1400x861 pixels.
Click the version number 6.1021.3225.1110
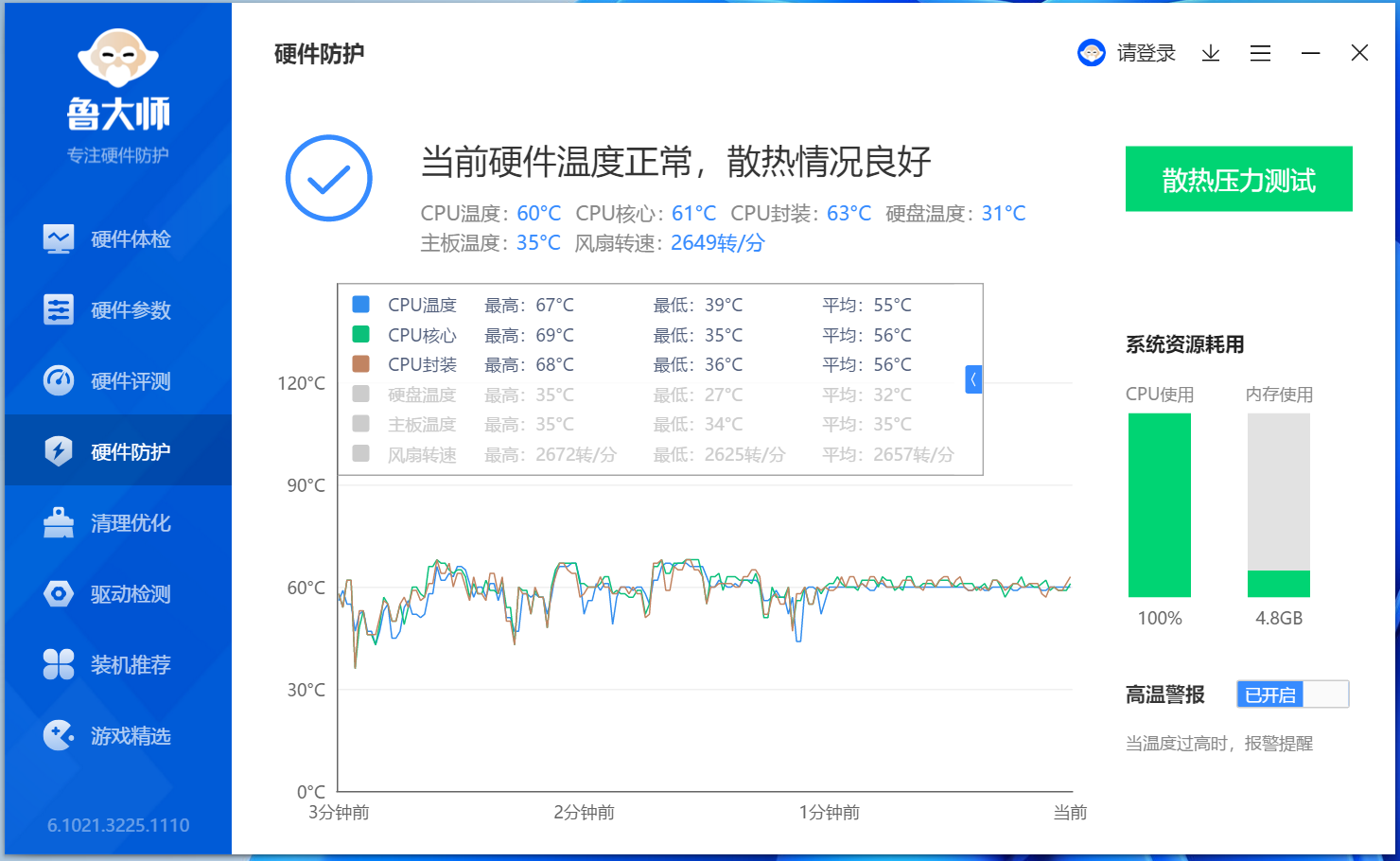pos(118,825)
